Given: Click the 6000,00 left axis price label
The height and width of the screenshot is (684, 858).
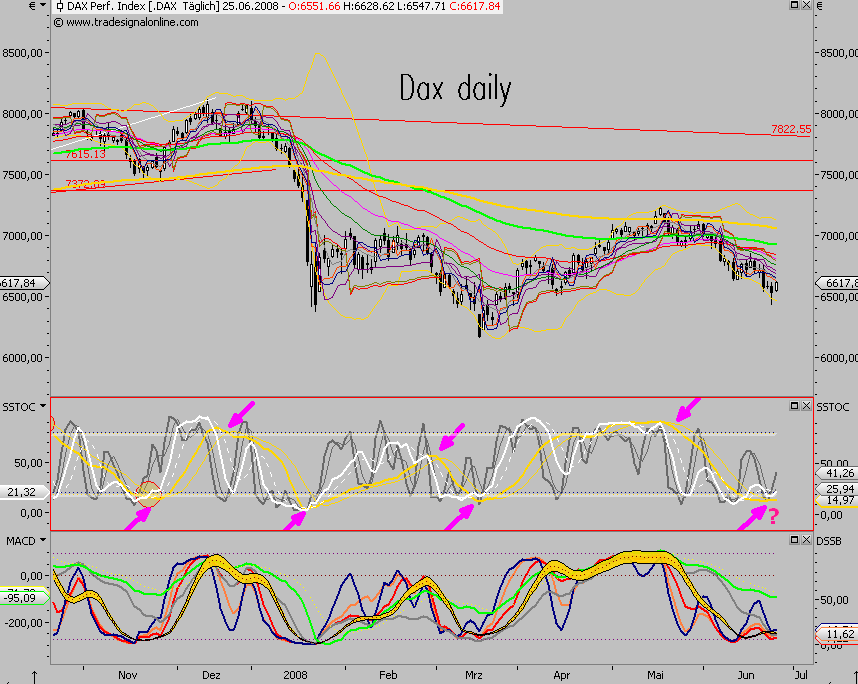Looking at the screenshot, I should (22, 358).
